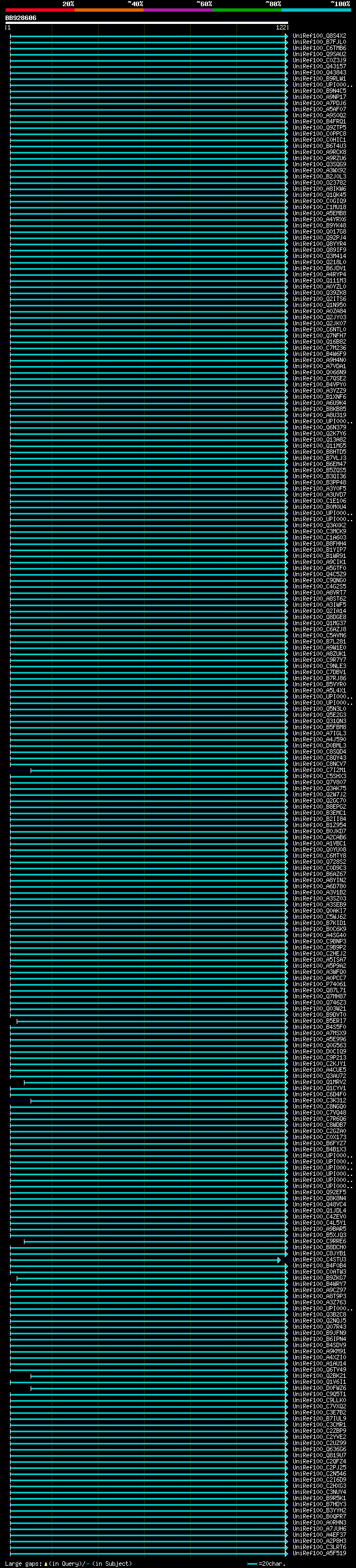Click the query end position label 122
This screenshot has width=356, height=1568.
click(x=280, y=27)
